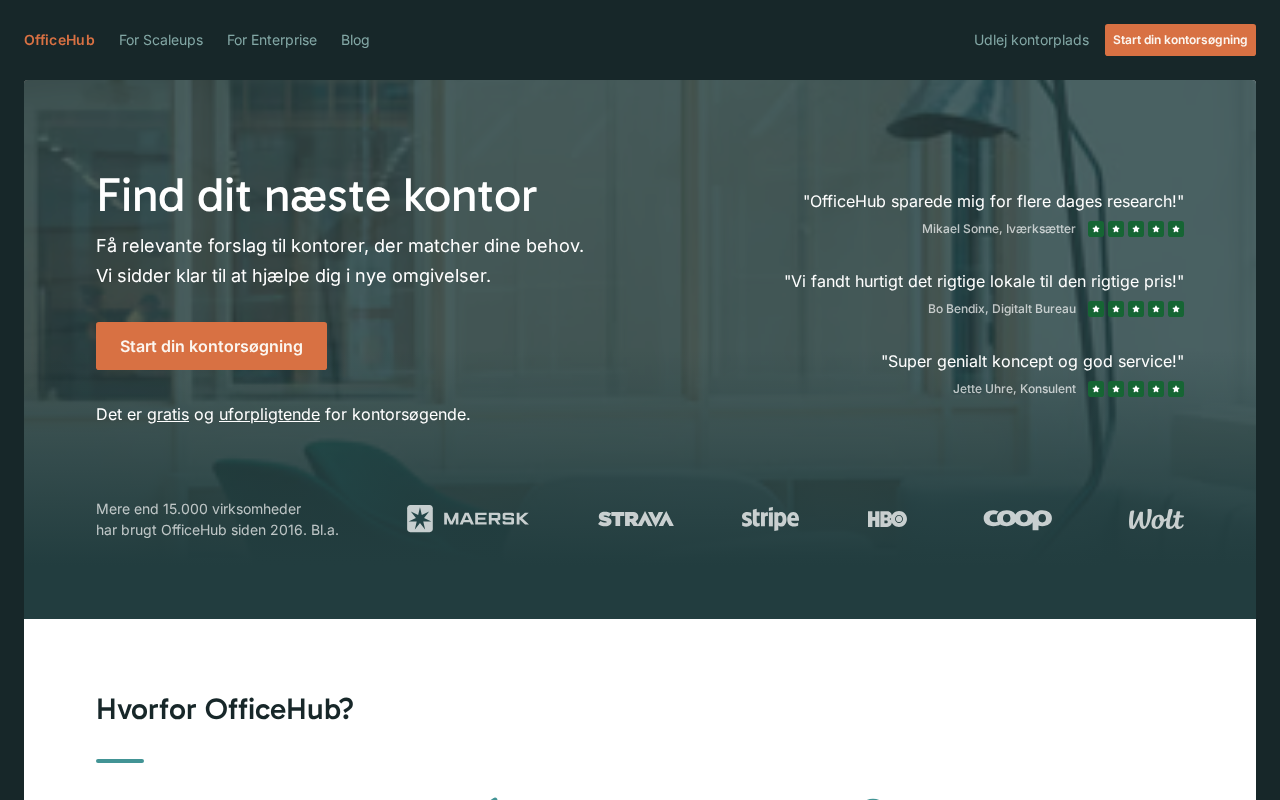
Task: Open the Udlej kontorplads link
Action: (1031, 40)
